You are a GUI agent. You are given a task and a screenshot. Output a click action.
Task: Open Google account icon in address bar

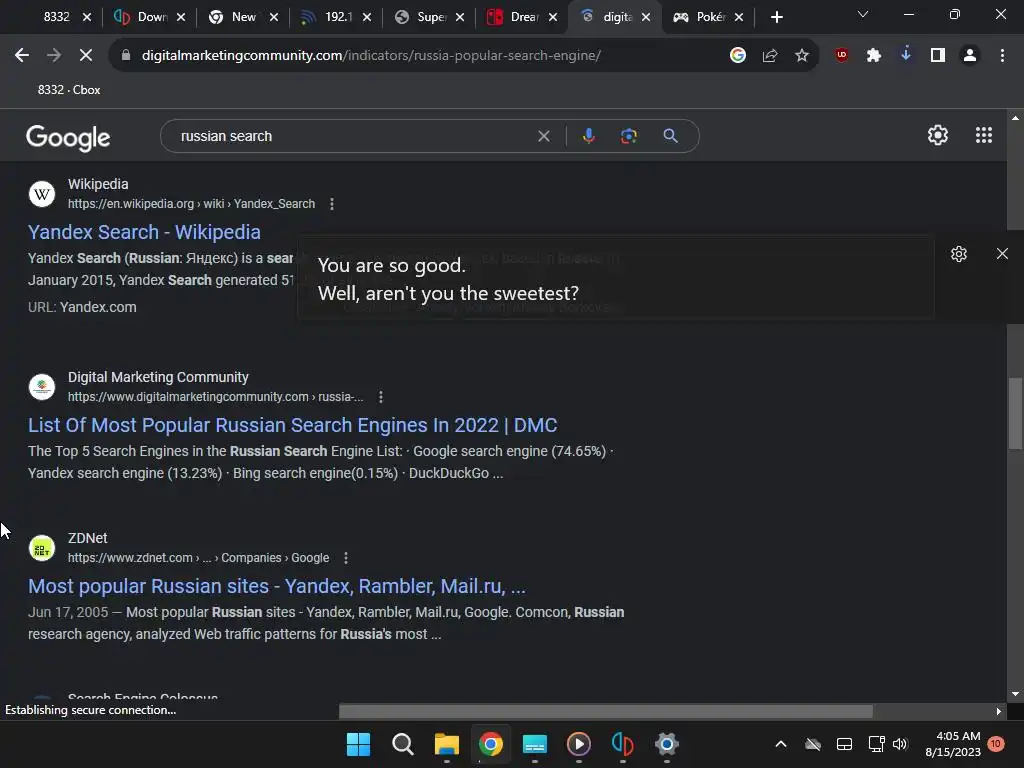tap(738, 56)
